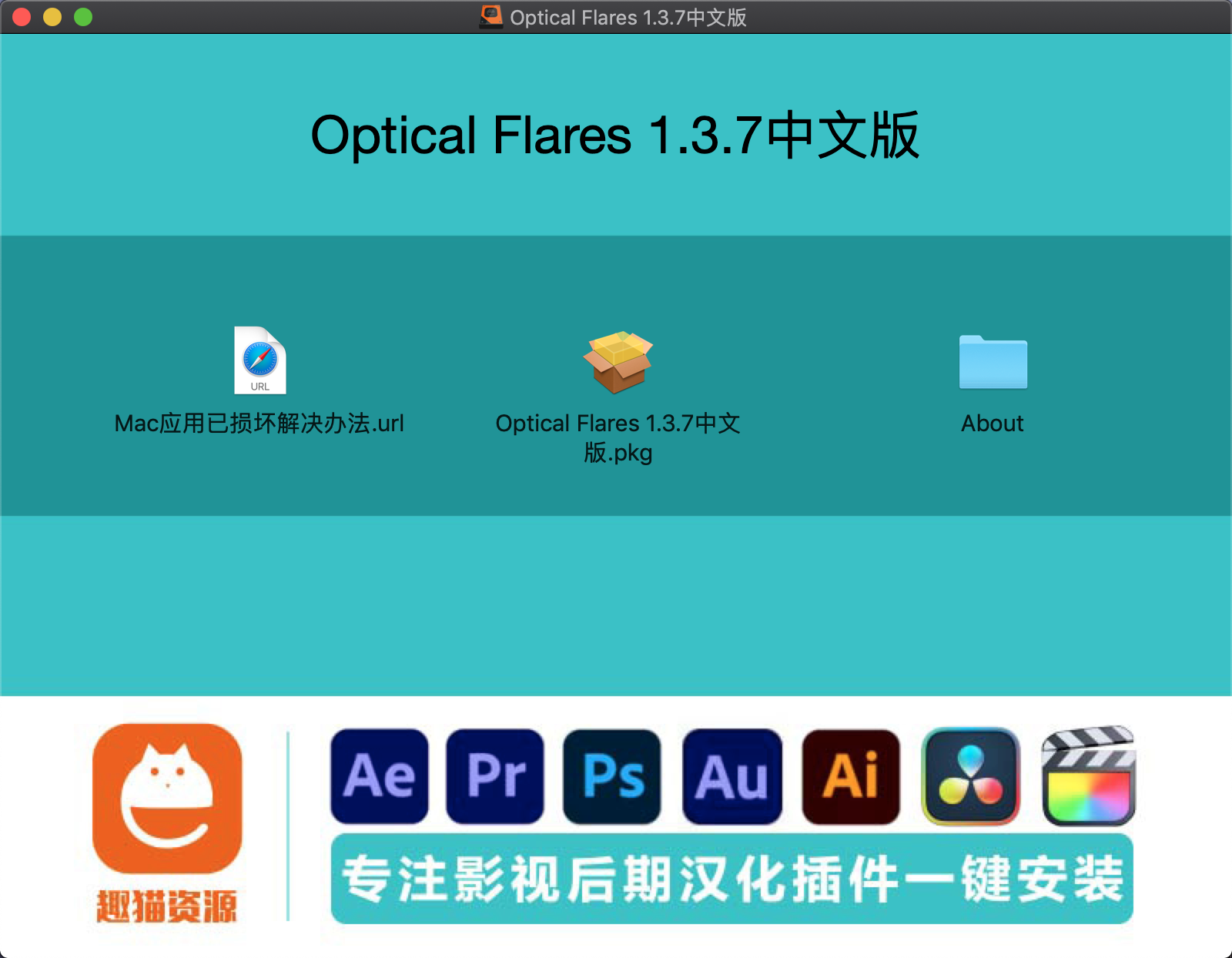1232x958 pixels.
Task: Click the Audition Au icon
Action: pos(731,776)
